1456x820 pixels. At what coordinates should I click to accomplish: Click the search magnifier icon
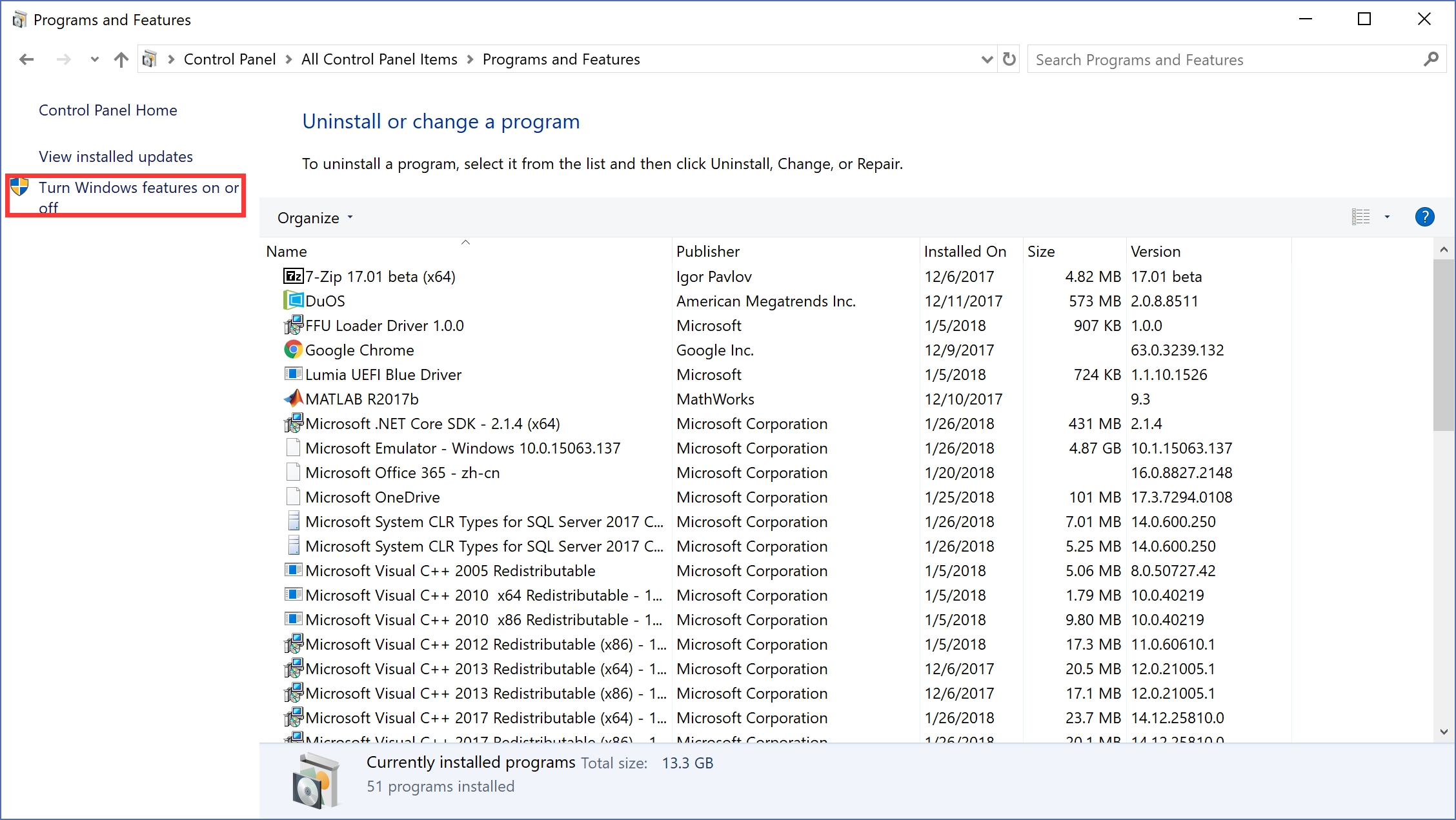[1431, 59]
